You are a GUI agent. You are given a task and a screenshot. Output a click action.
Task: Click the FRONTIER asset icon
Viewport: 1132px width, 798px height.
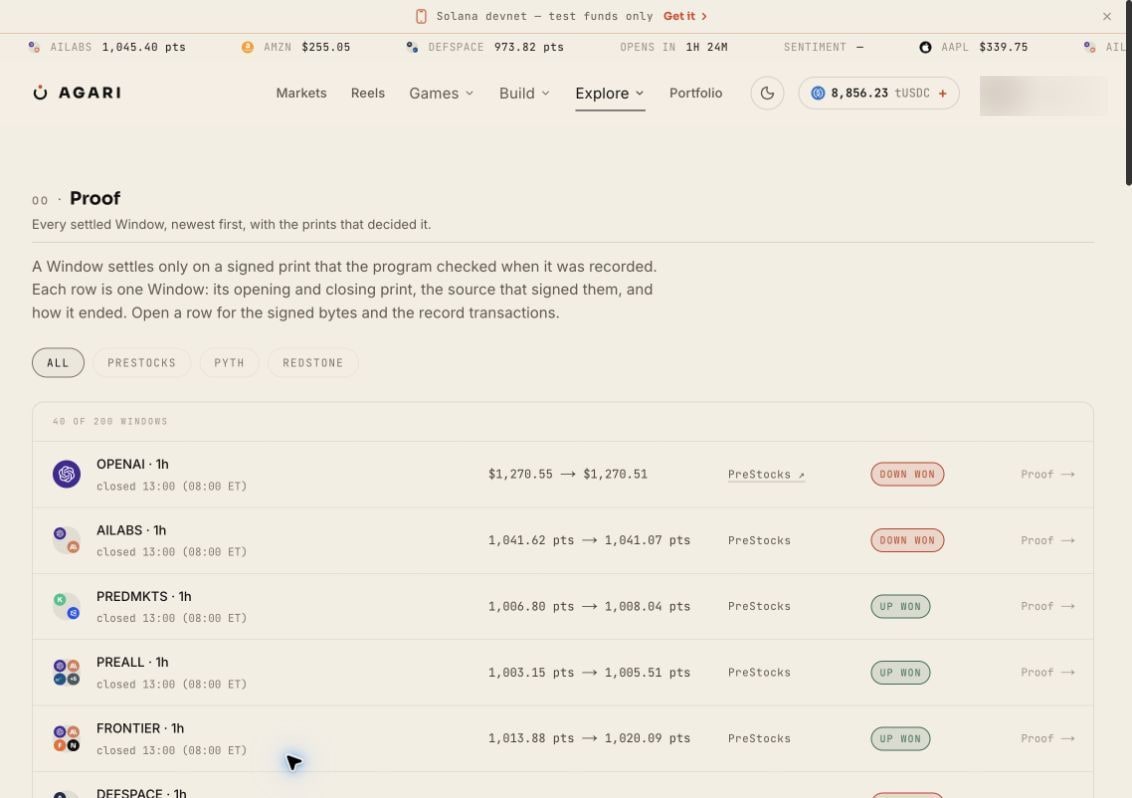(66, 738)
